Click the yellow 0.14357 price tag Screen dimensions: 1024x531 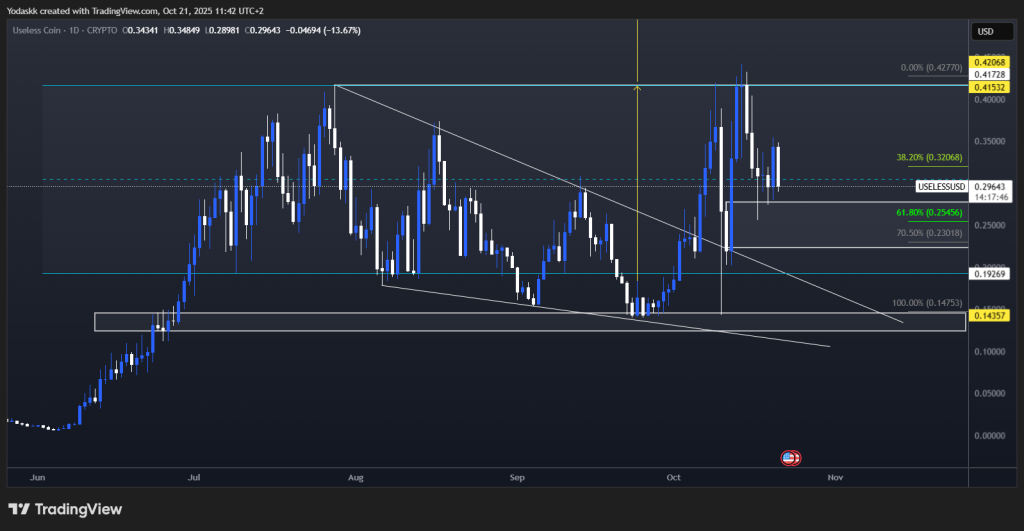(990, 316)
